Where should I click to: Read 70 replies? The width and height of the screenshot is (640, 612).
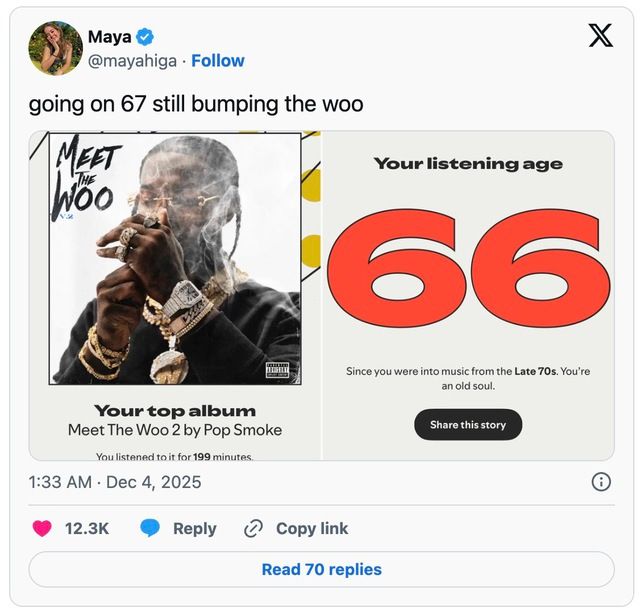321,569
